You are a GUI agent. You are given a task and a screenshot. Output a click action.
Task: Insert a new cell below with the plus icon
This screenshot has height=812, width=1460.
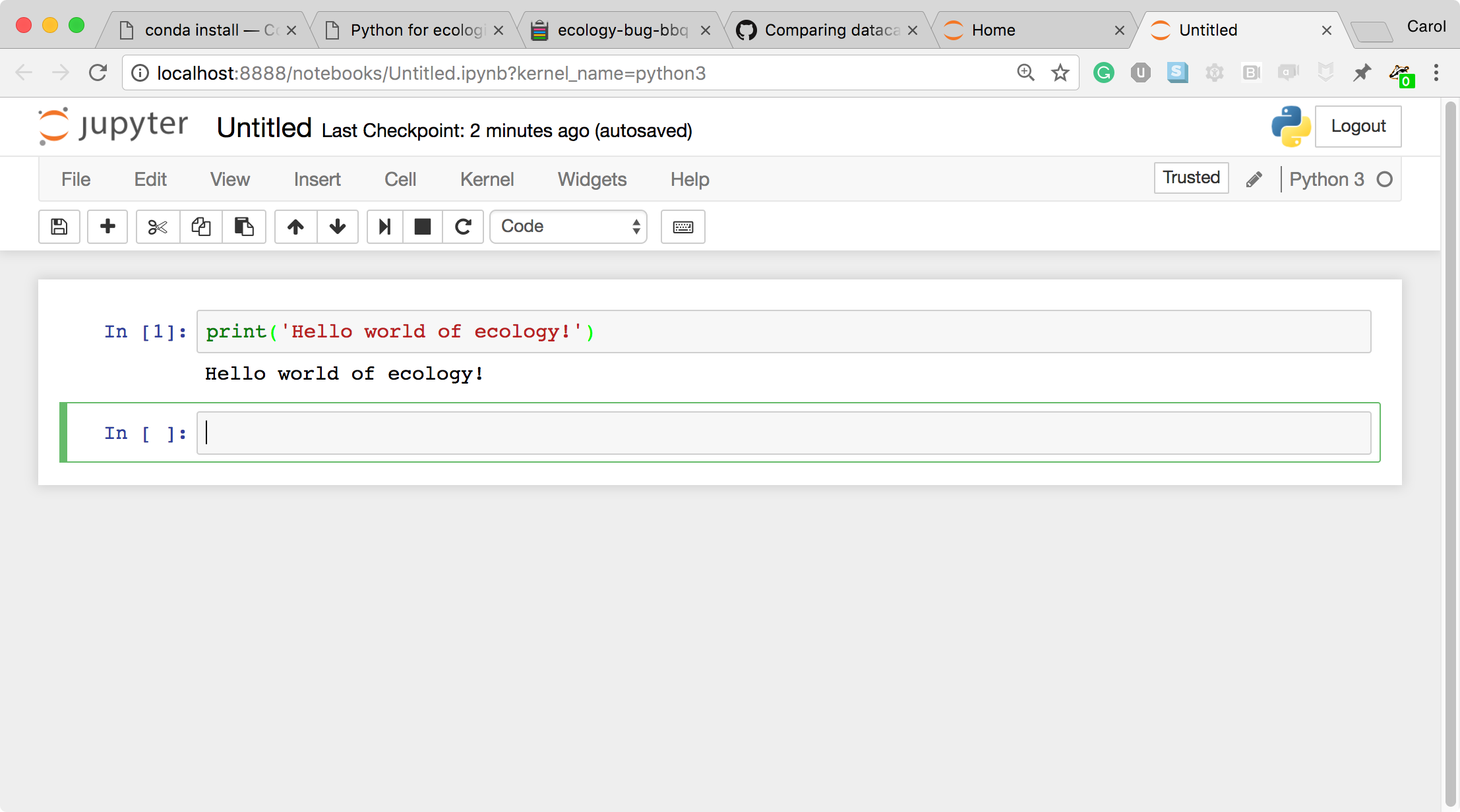[x=107, y=227]
